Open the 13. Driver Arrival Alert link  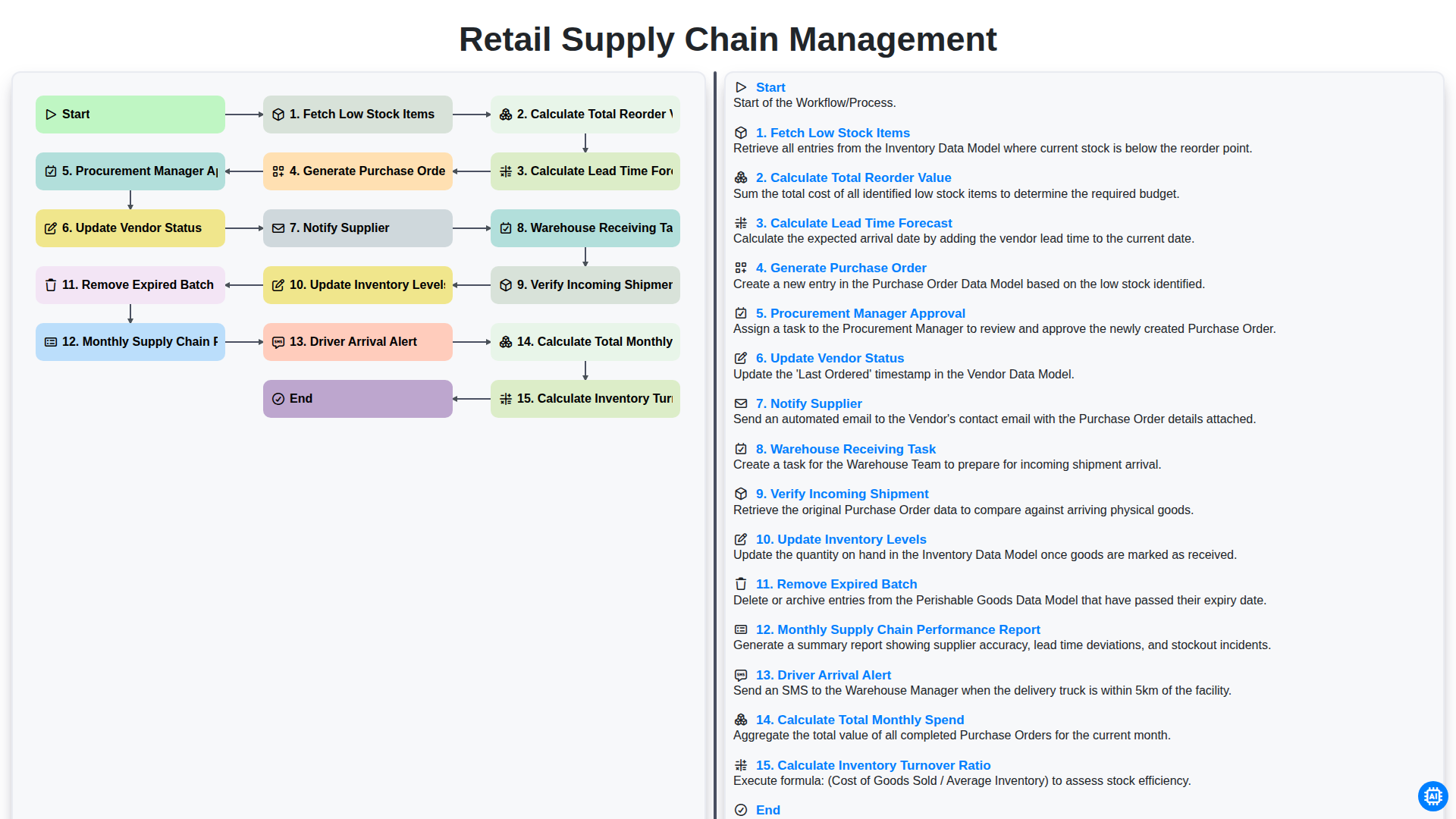[824, 675]
